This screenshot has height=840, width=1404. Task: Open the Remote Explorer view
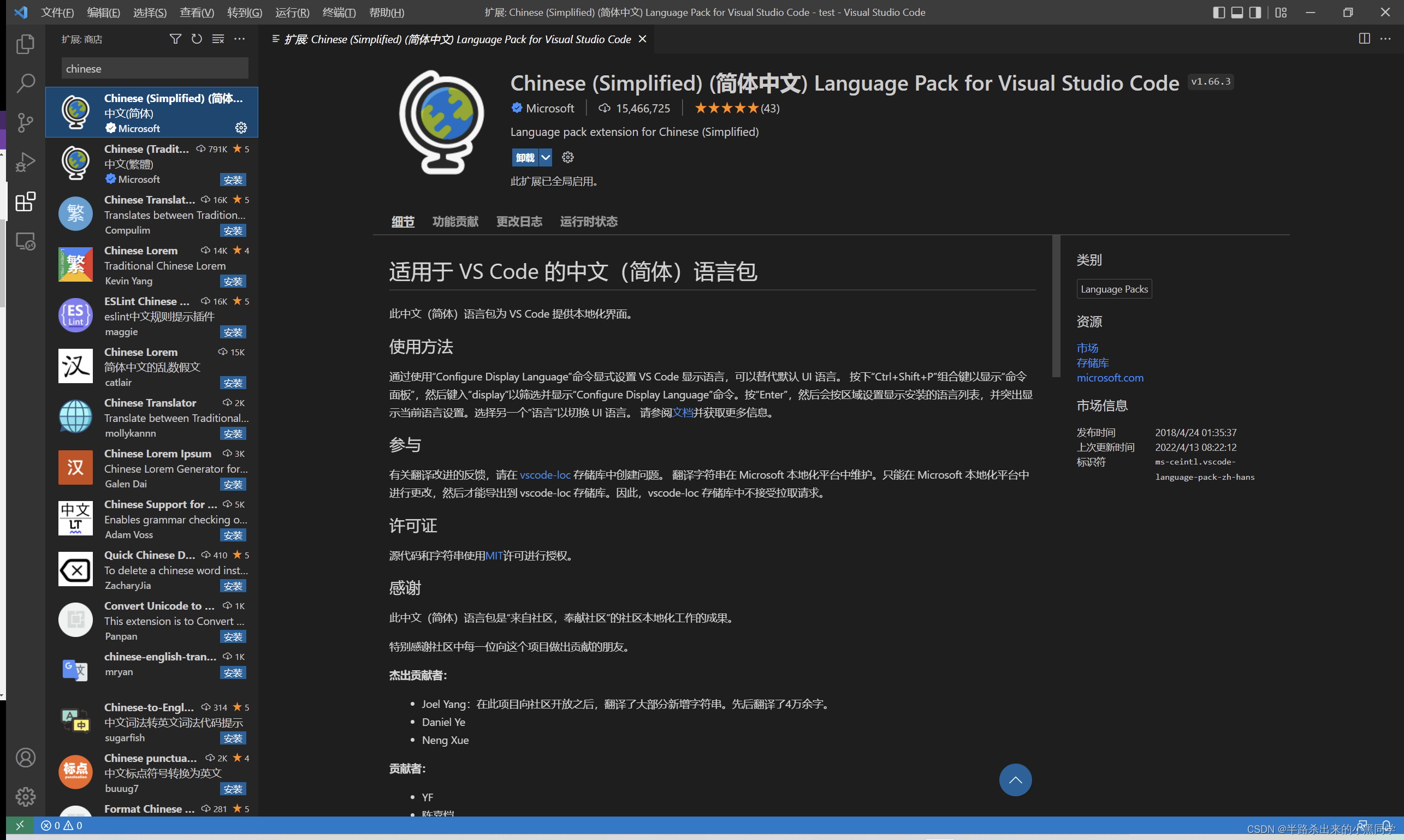[25, 241]
